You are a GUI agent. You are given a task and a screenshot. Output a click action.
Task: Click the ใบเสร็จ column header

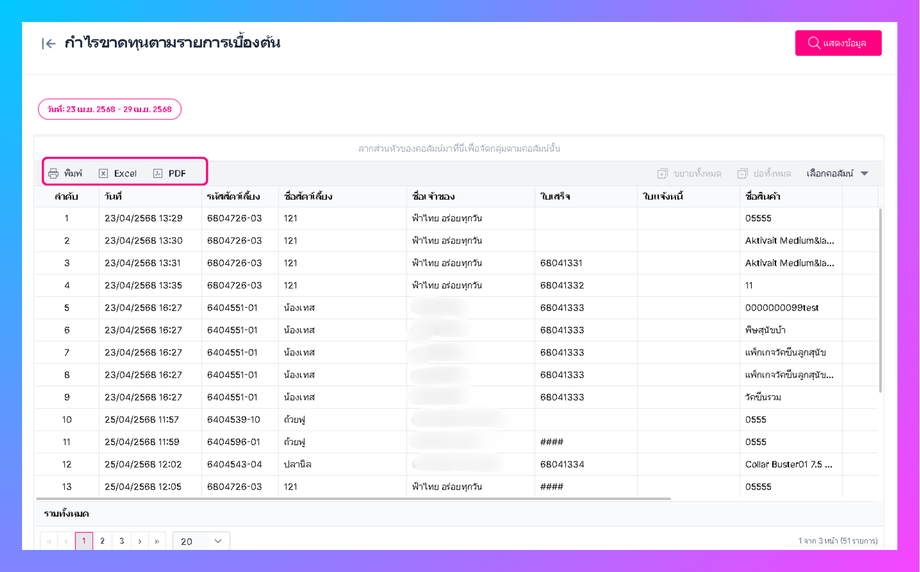pos(586,197)
